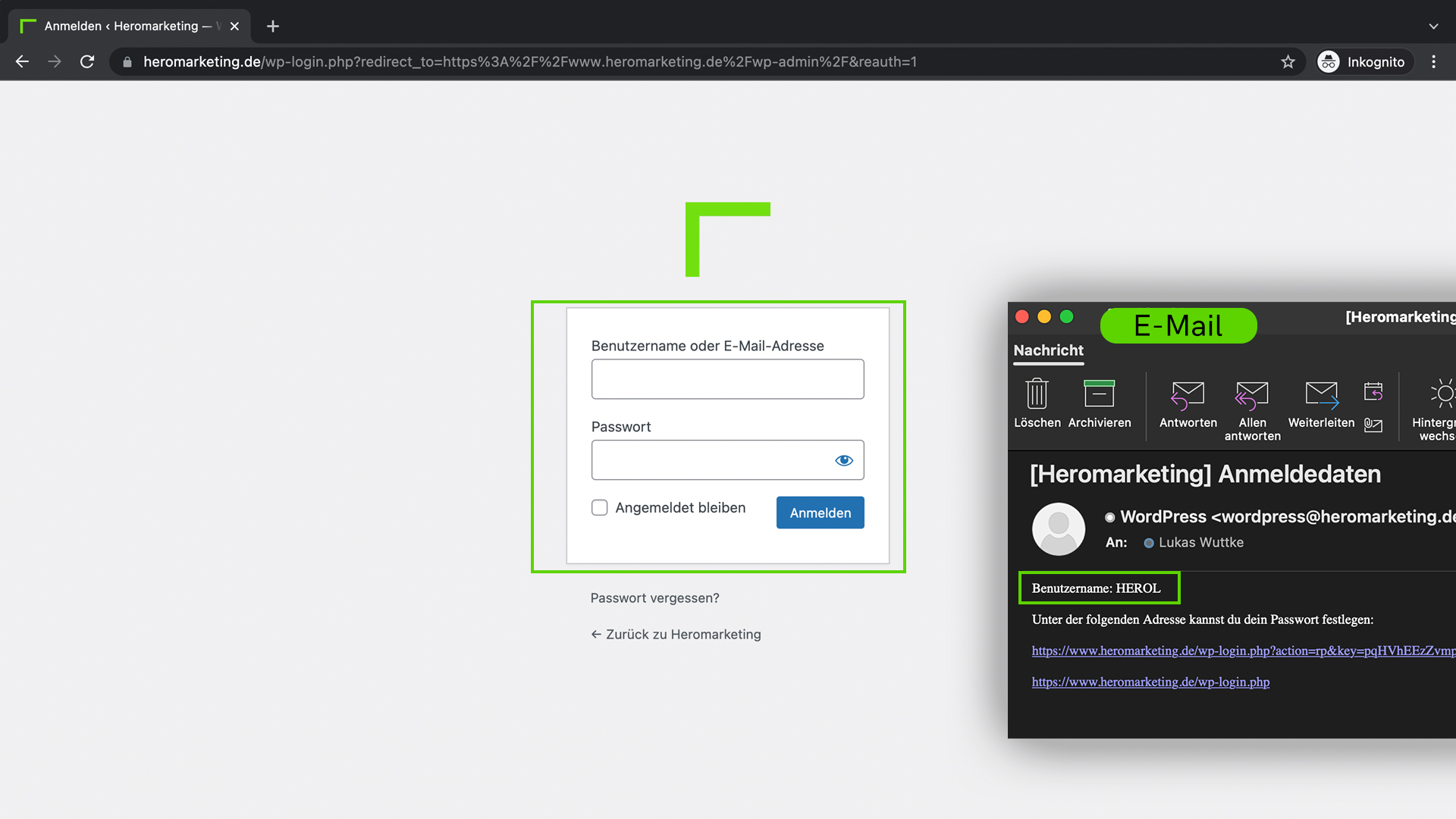The image size is (1456, 819).
Task: Bookmark this page with the star icon
Action: pos(1288,62)
